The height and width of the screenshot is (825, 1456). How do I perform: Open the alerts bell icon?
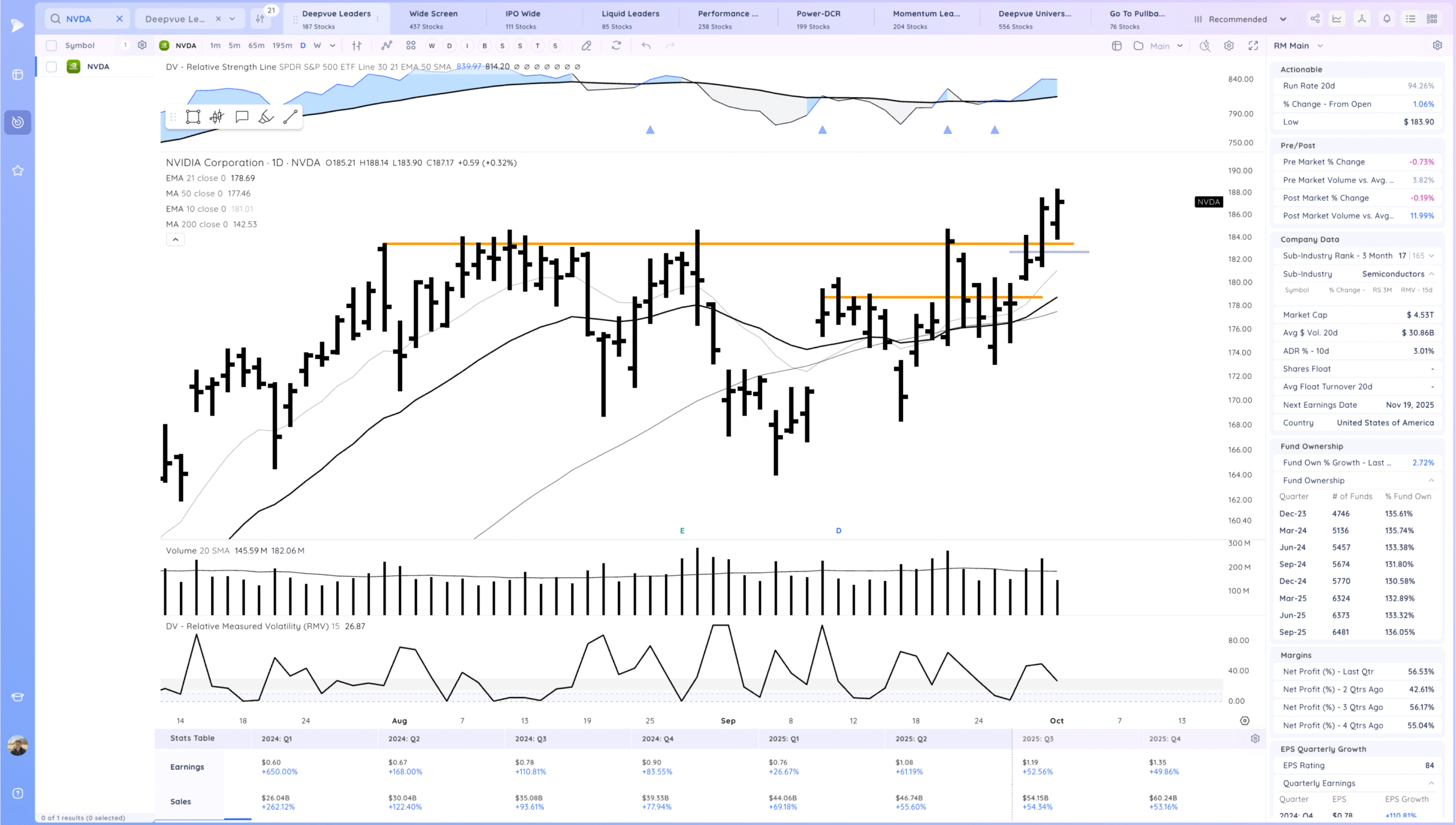pyautogui.click(x=1387, y=19)
